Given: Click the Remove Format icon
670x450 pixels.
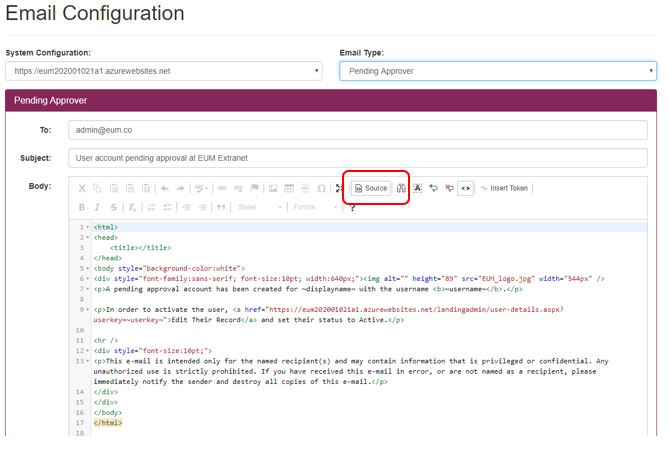Looking at the screenshot, I should click(x=132, y=207).
